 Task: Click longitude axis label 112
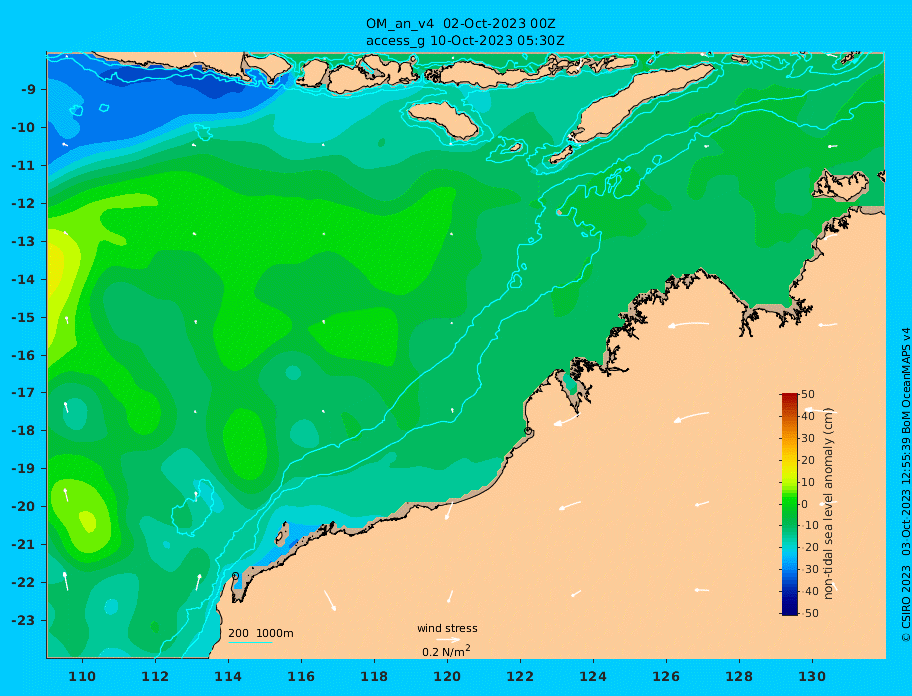[x=155, y=677]
